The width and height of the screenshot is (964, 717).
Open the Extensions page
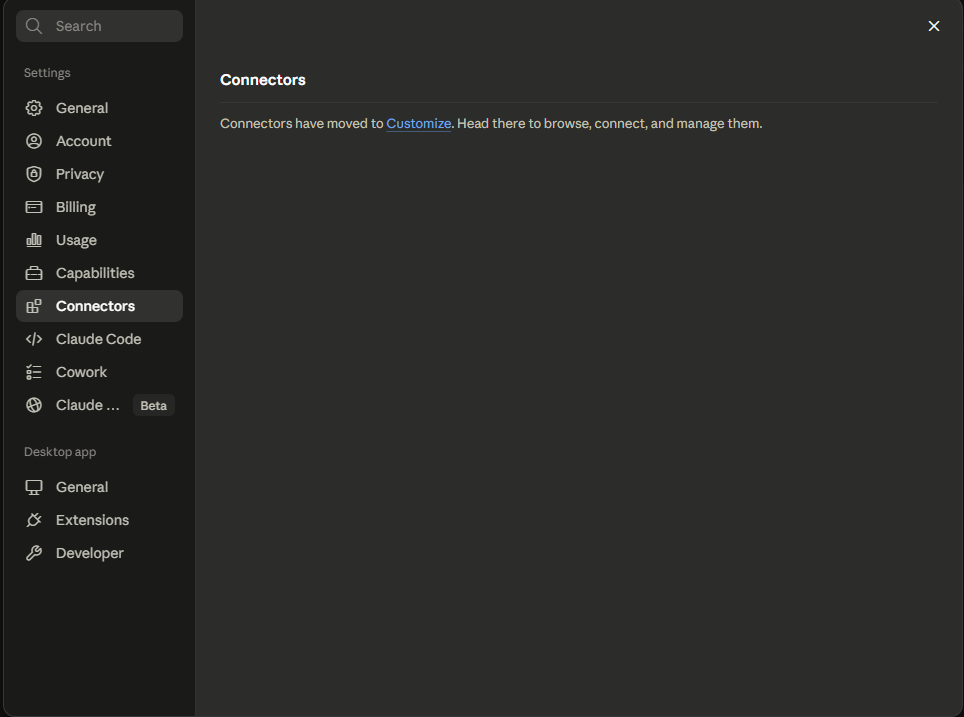[x=99, y=520]
